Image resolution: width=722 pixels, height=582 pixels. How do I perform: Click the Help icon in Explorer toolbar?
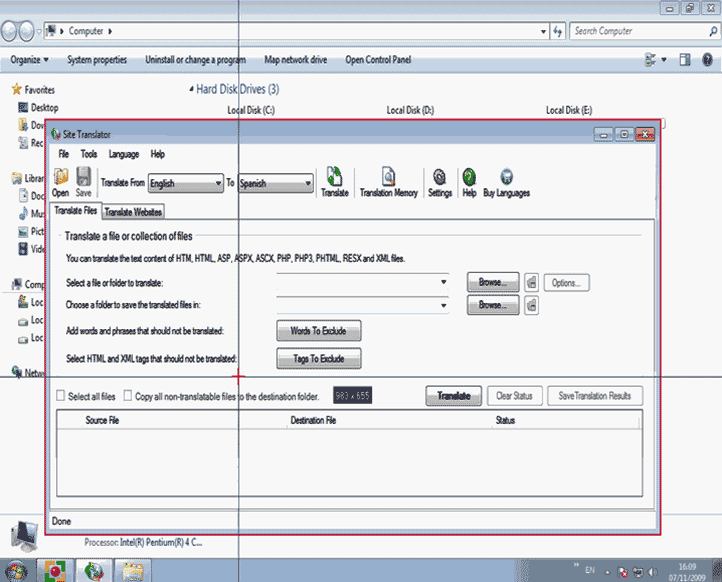707,59
